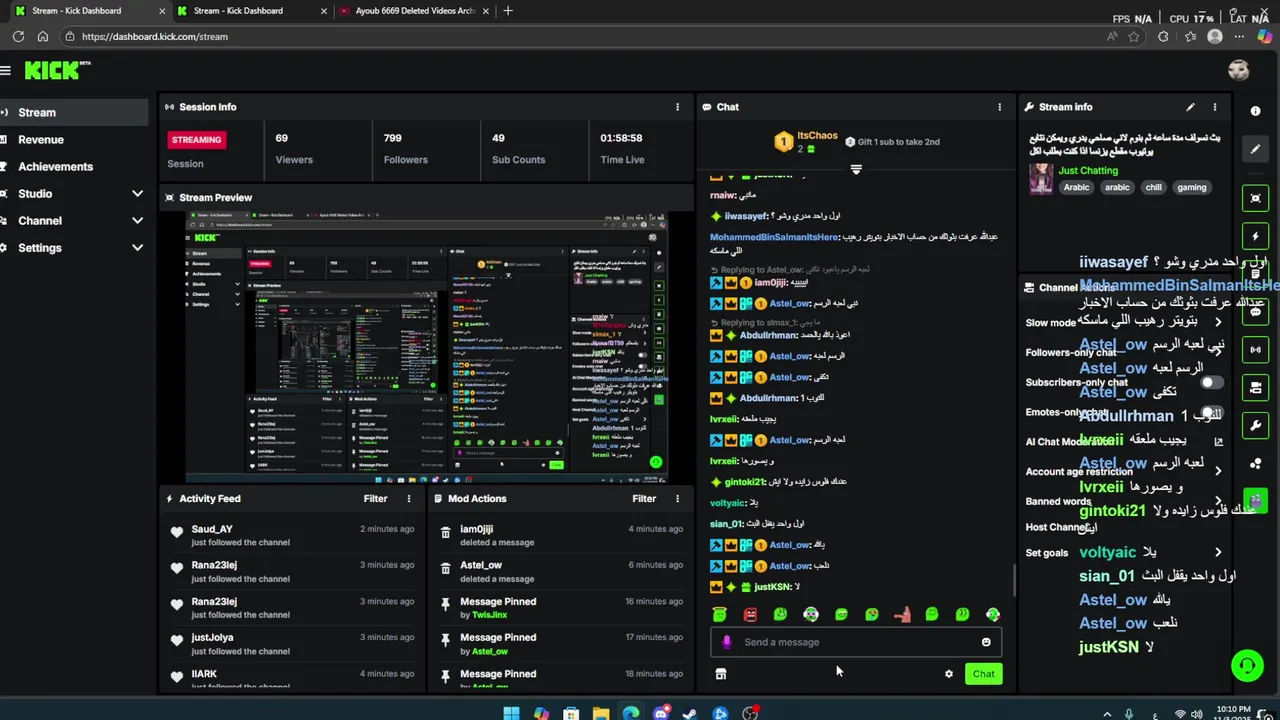Click the broadcast signal icon in right toolbar
The height and width of the screenshot is (720, 1280).
click(1256, 350)
